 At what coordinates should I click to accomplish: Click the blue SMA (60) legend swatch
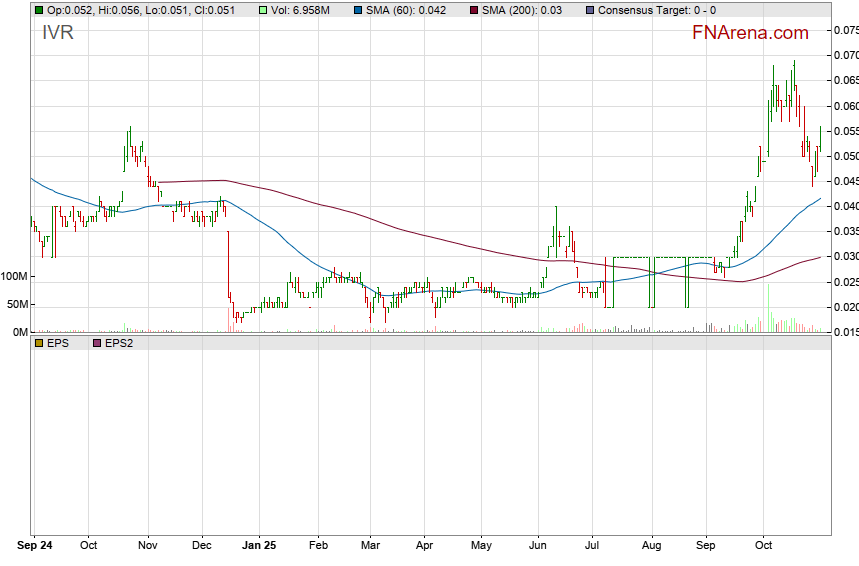pos(358,10)
